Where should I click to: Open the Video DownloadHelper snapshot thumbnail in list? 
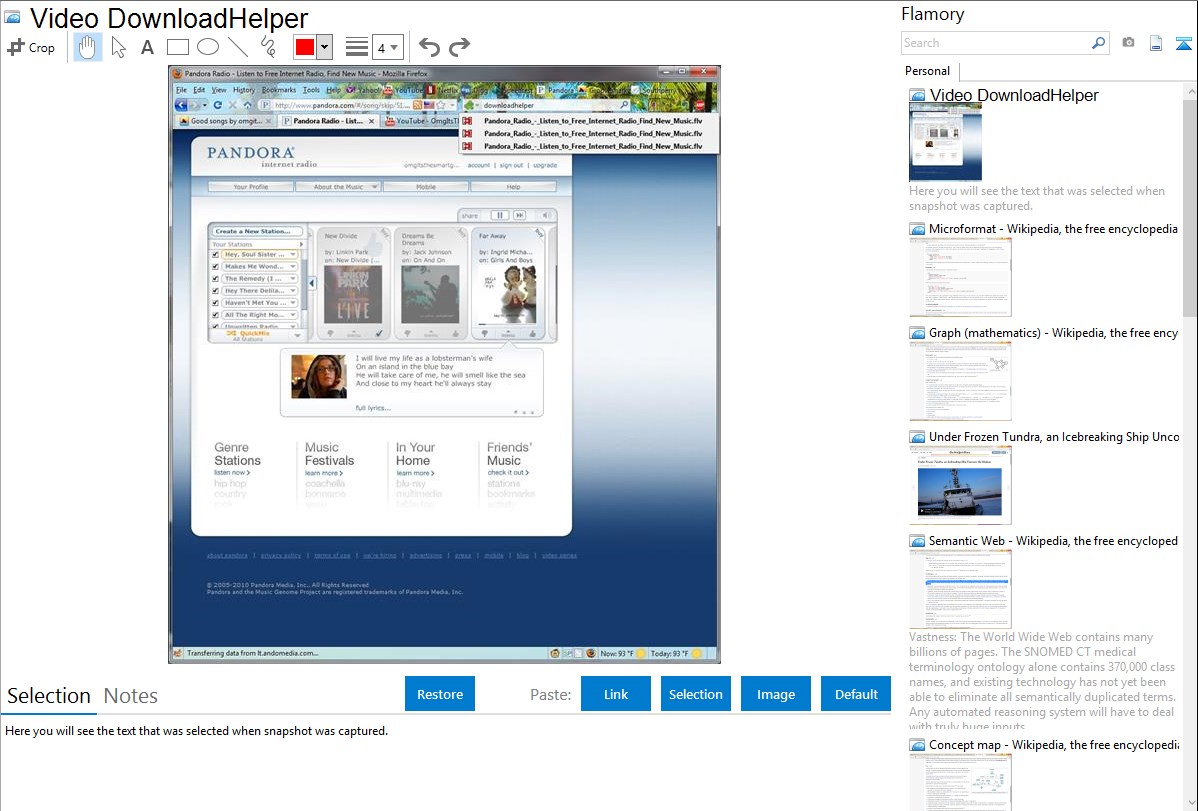tap(945, 143)
